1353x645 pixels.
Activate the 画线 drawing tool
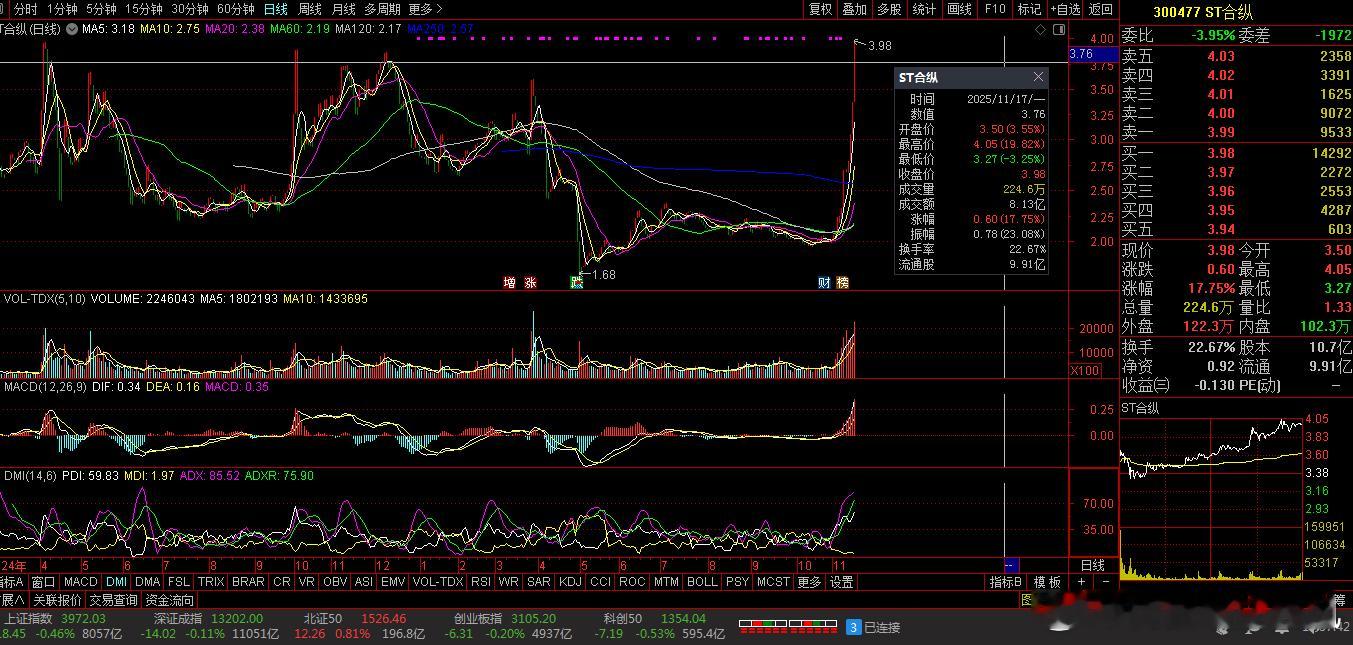[959, 9]
